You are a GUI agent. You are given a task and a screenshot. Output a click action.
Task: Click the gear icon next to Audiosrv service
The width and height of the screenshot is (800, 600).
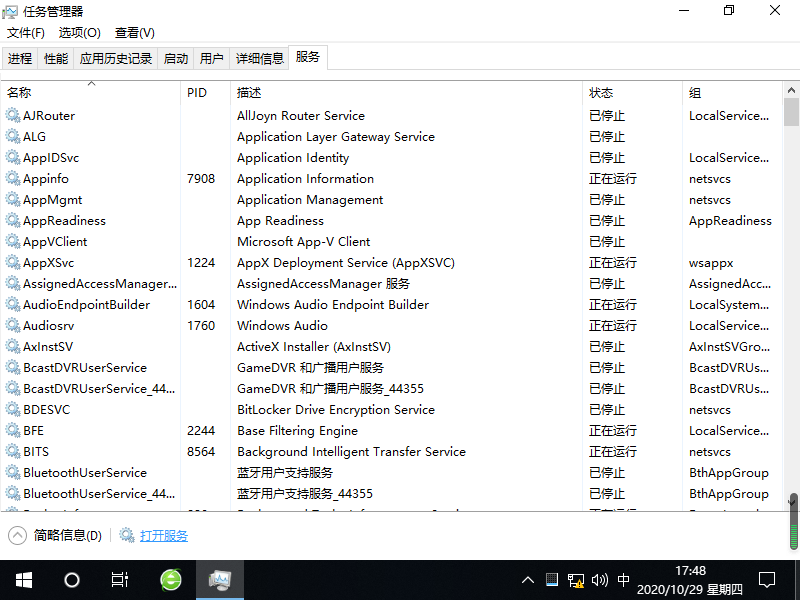(13, 326)
